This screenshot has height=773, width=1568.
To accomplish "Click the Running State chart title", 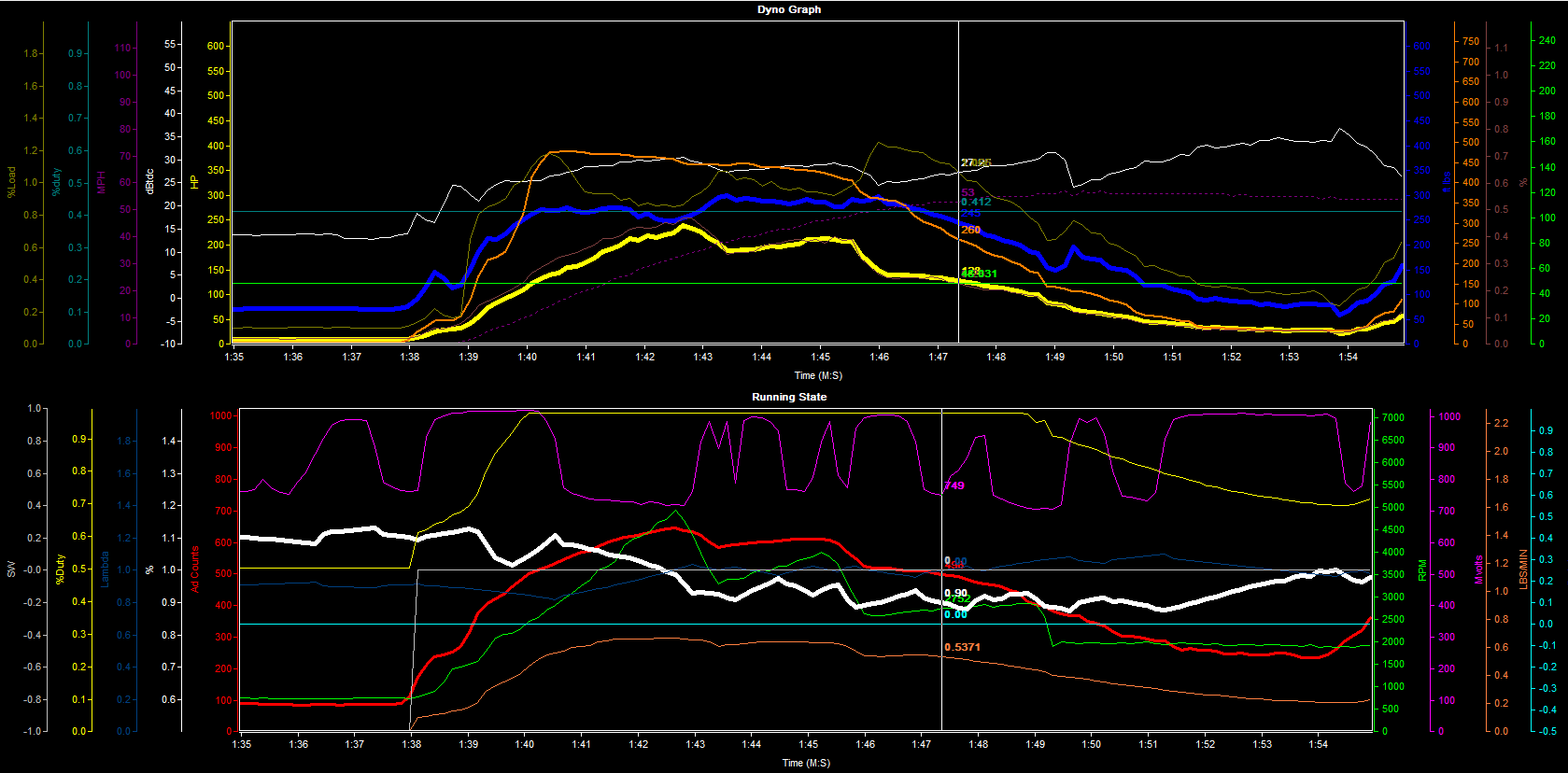I will [789, 397].
